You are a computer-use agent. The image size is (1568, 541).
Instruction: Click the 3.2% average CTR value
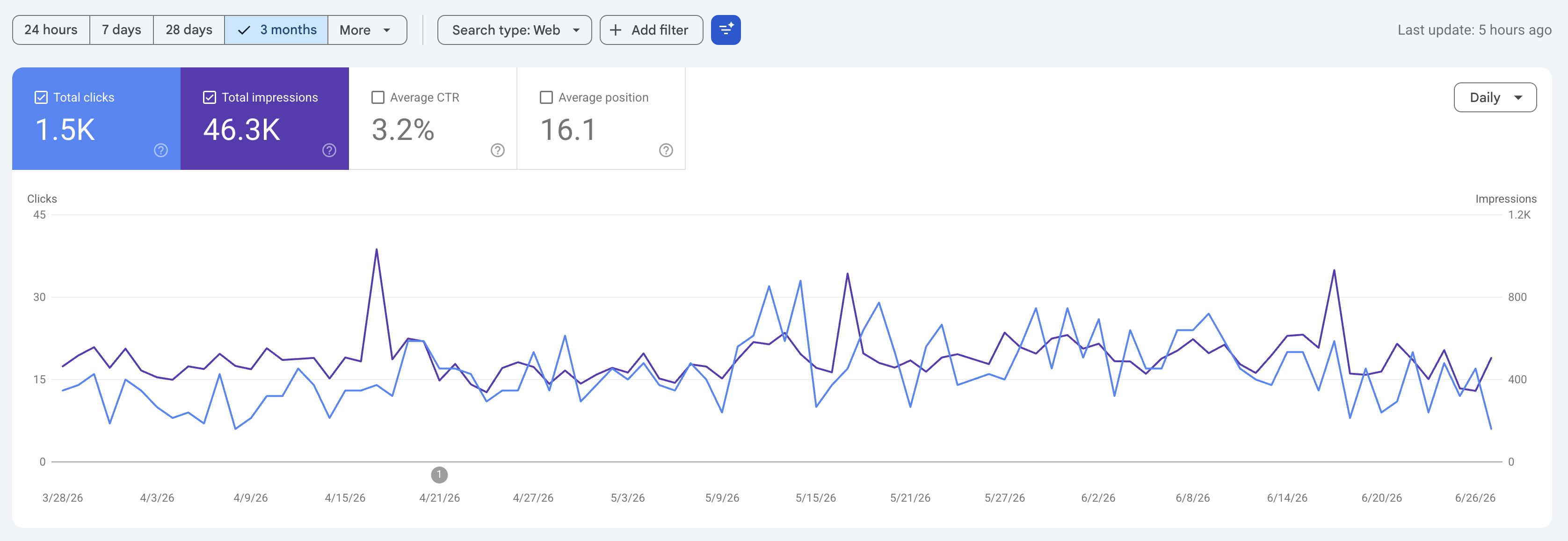point(403,130)
